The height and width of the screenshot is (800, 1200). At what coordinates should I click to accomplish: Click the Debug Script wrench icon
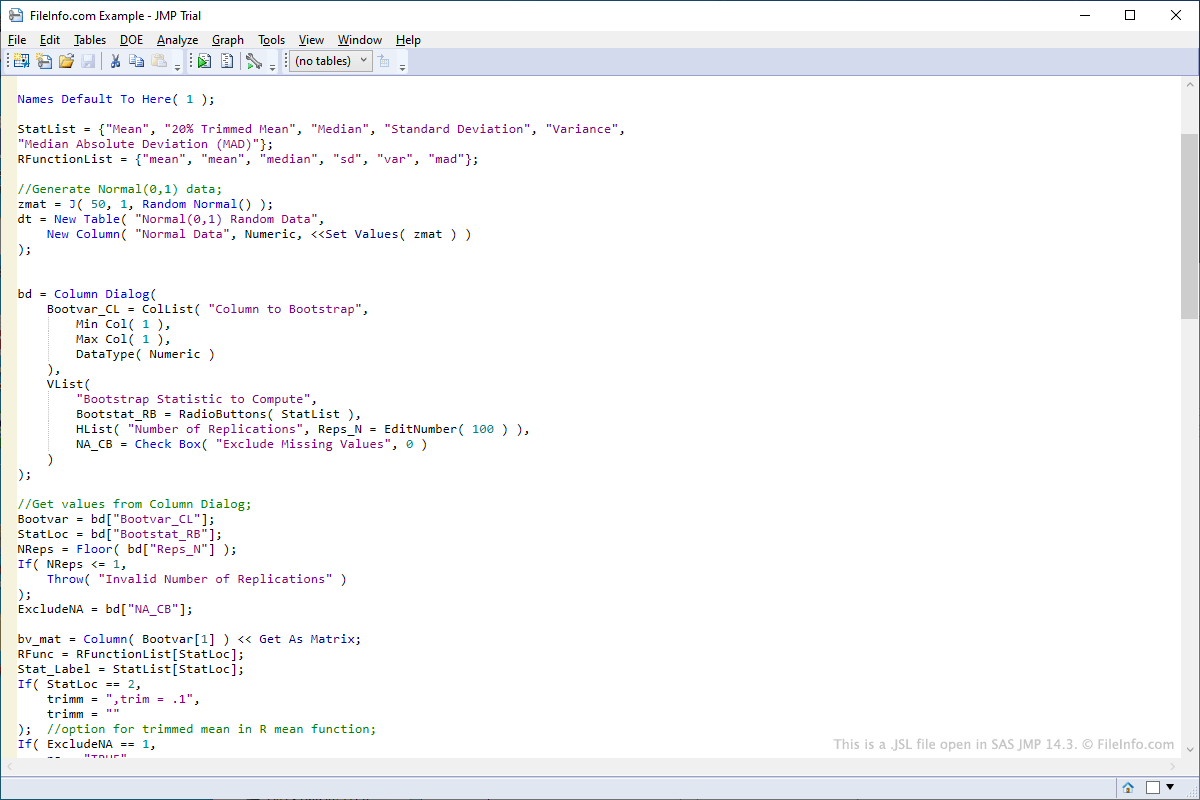point(254,61)
